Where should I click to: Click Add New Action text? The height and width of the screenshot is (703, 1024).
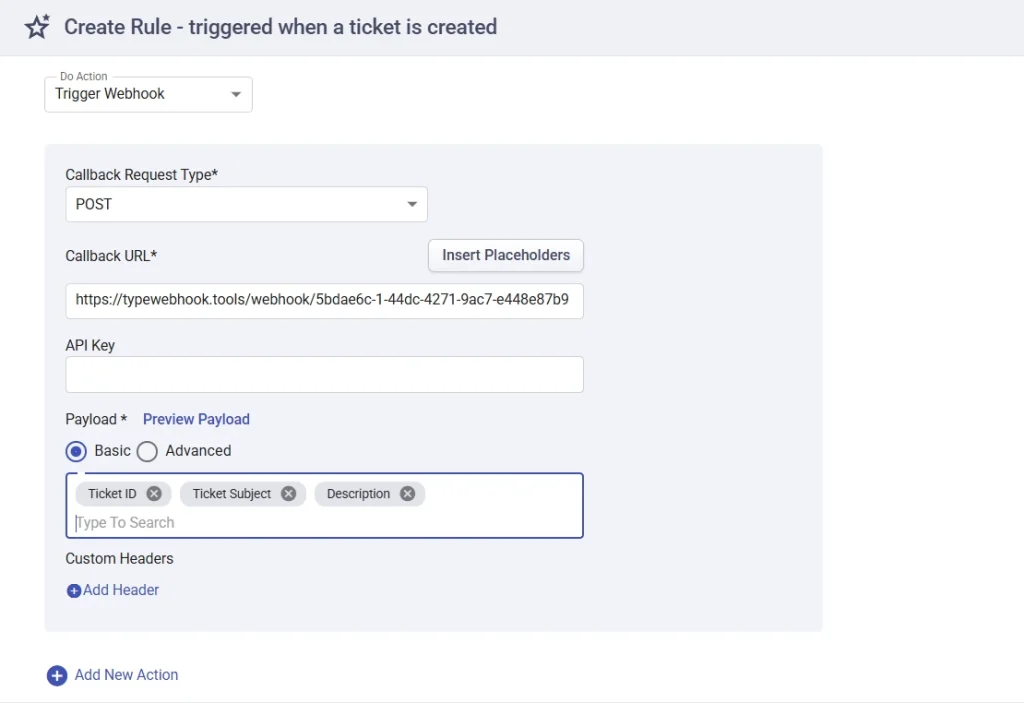[126, 675]
